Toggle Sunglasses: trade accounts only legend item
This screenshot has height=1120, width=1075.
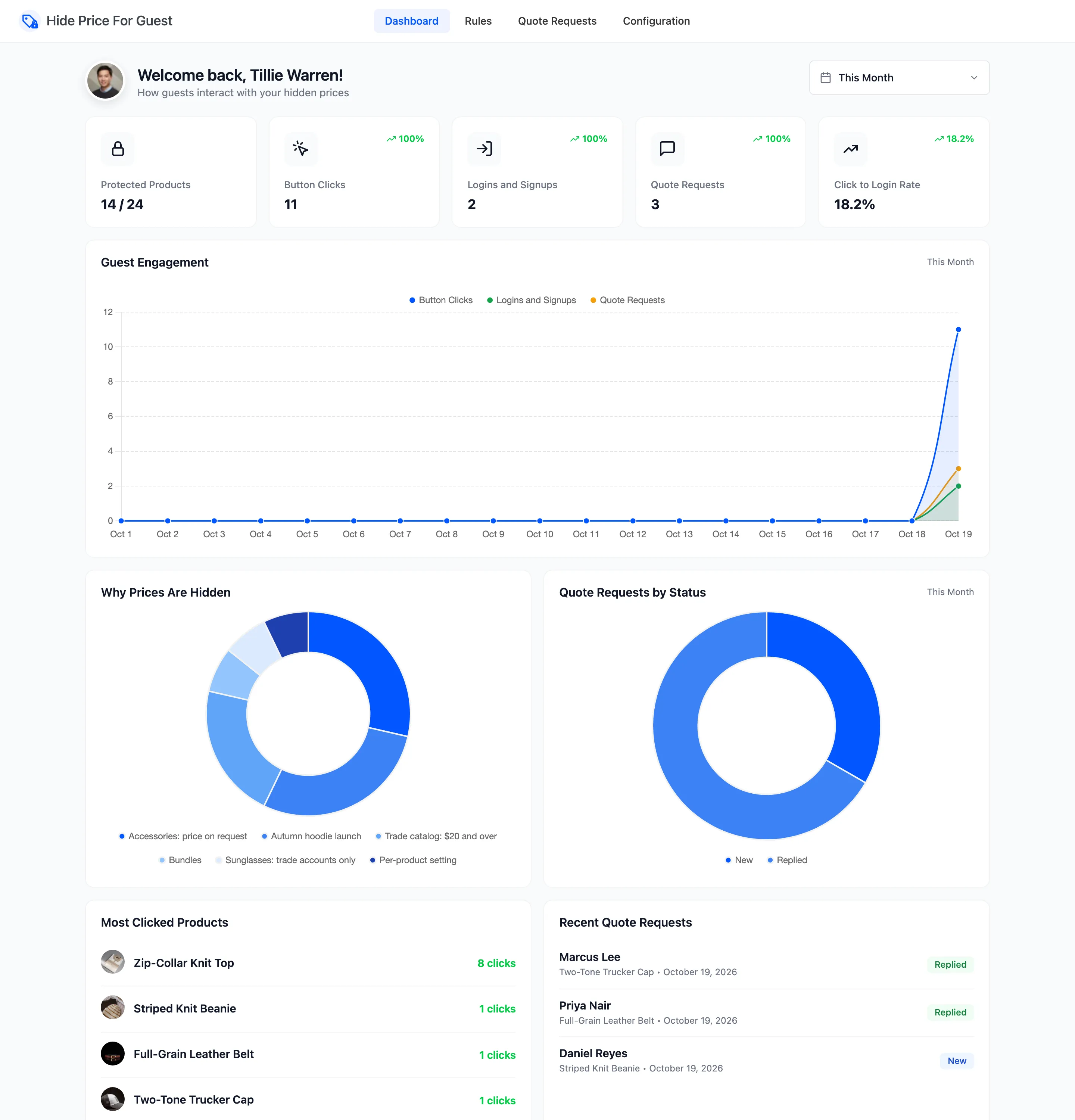click(285, 860)
